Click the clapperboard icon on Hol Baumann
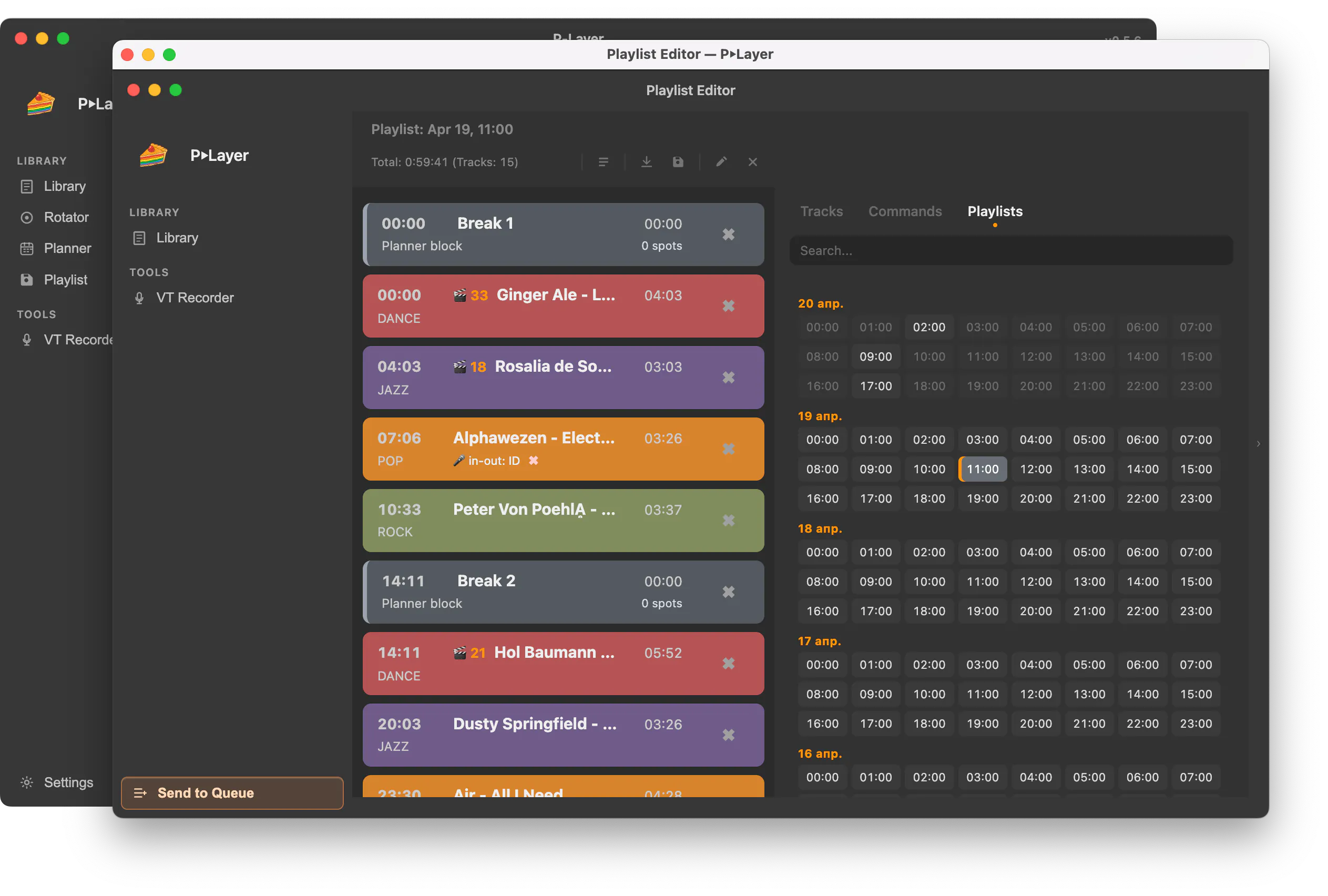This screenshot has height=896, width=1328. pos(459,653)
